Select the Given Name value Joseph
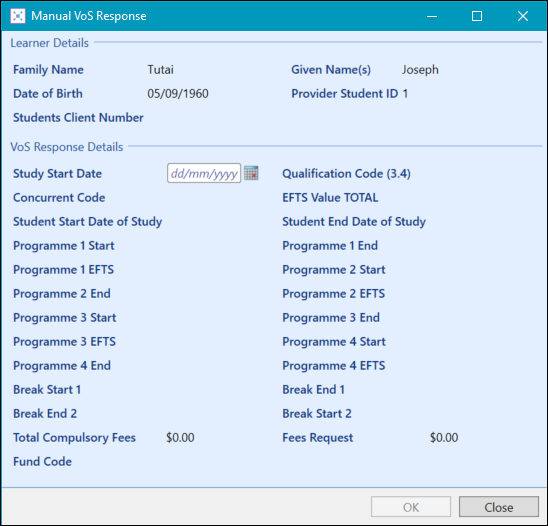Screen dimensions: 548x526 420,70
